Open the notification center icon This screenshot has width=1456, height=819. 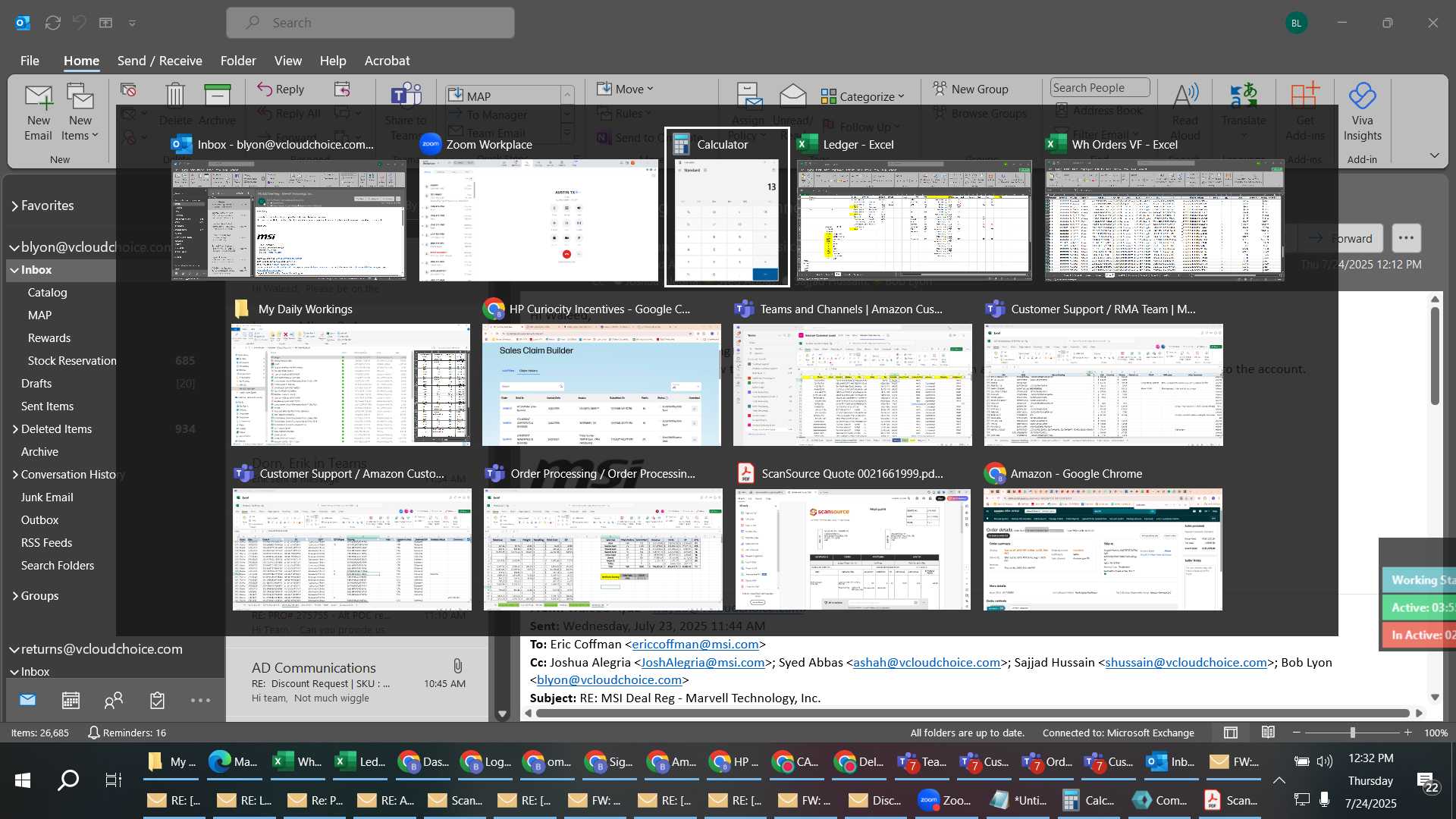[x=1426, y=781]
